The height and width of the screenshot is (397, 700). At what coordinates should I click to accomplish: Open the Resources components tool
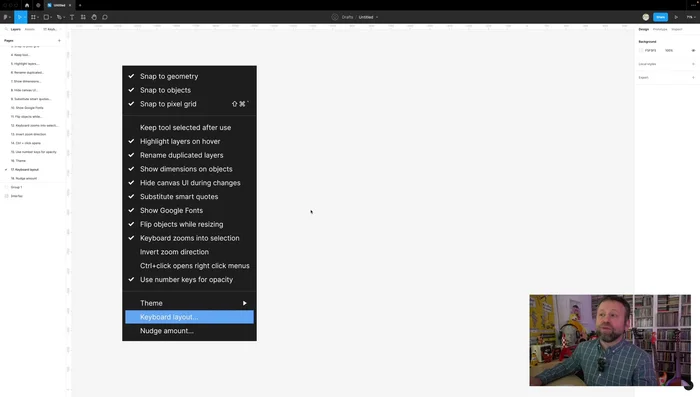coord(83,17)
